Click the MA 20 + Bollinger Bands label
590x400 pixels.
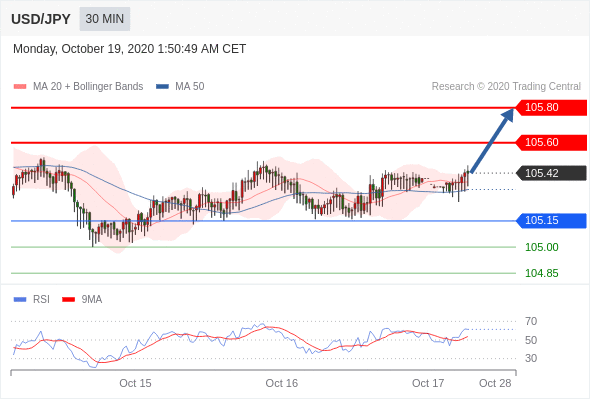(x=88, y=87)
